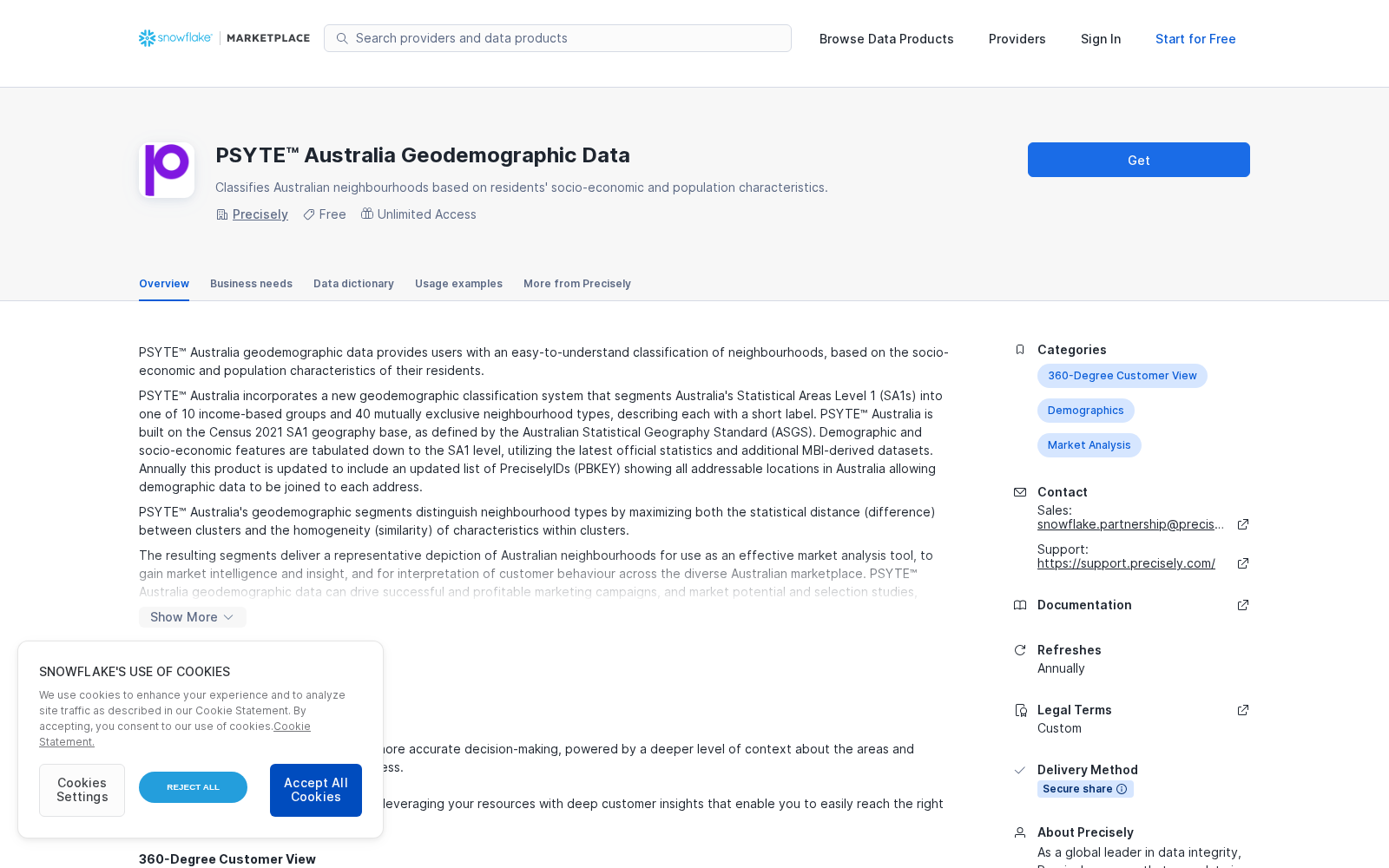Image resolution: width=1389 pixels, height=868 pixels.
Task: Click the Unlimited Access label
Action: pos(427,214)
